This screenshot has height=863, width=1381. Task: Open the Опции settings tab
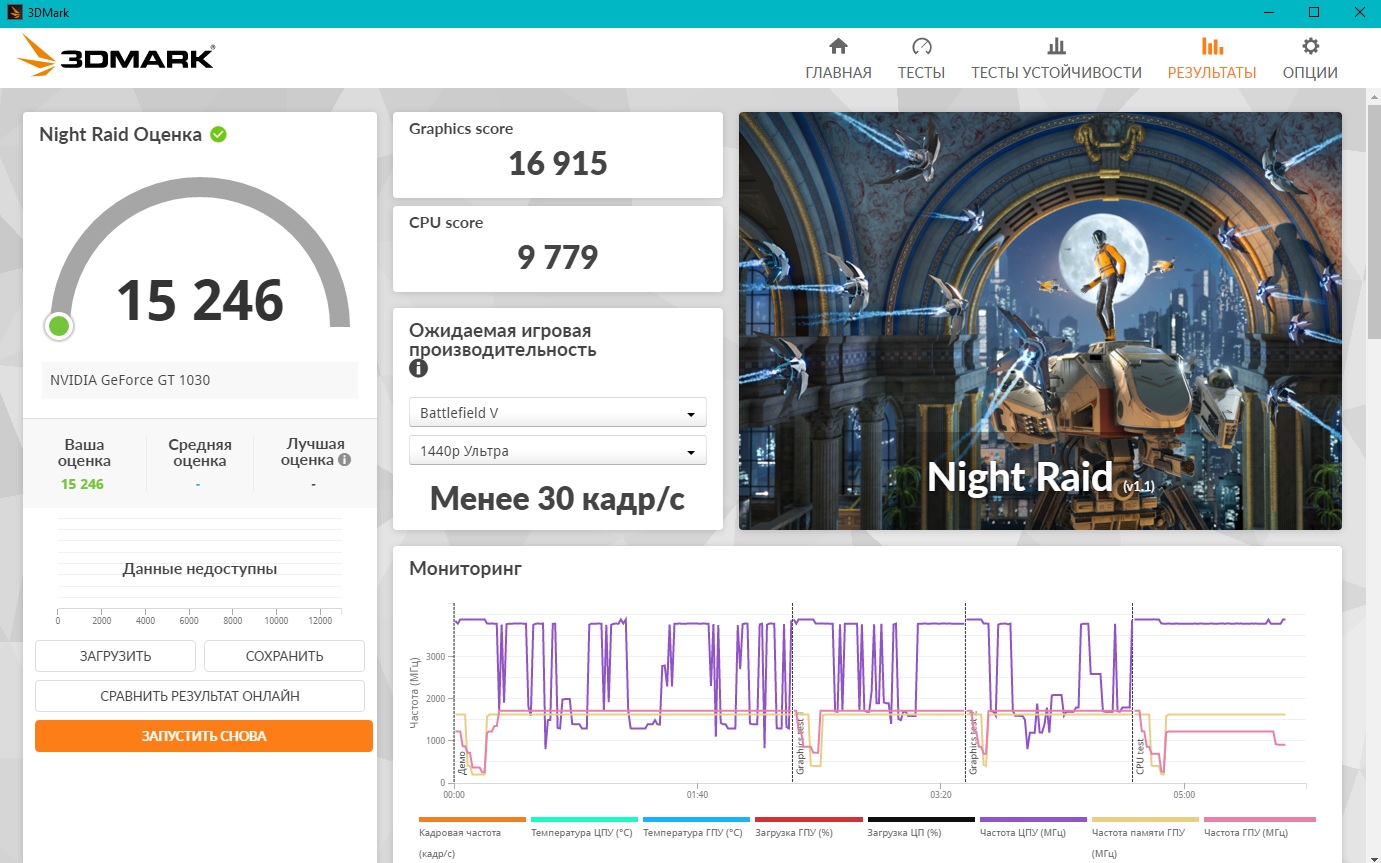tap(1310, 58)
